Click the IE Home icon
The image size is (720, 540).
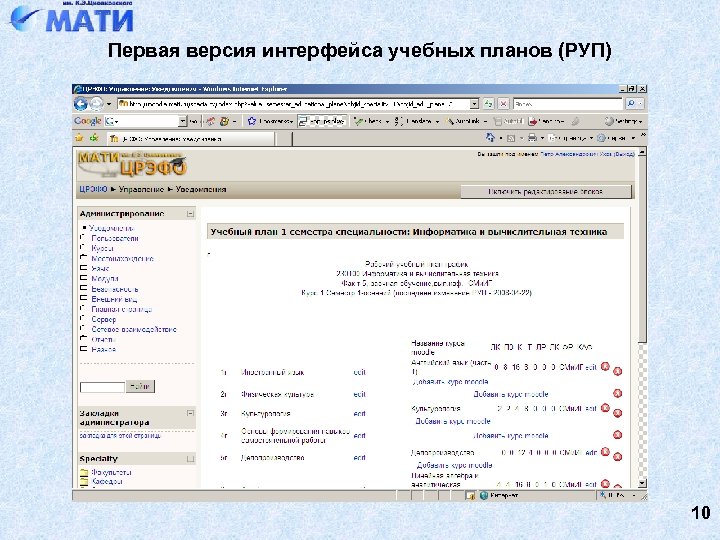click(490, 137)
